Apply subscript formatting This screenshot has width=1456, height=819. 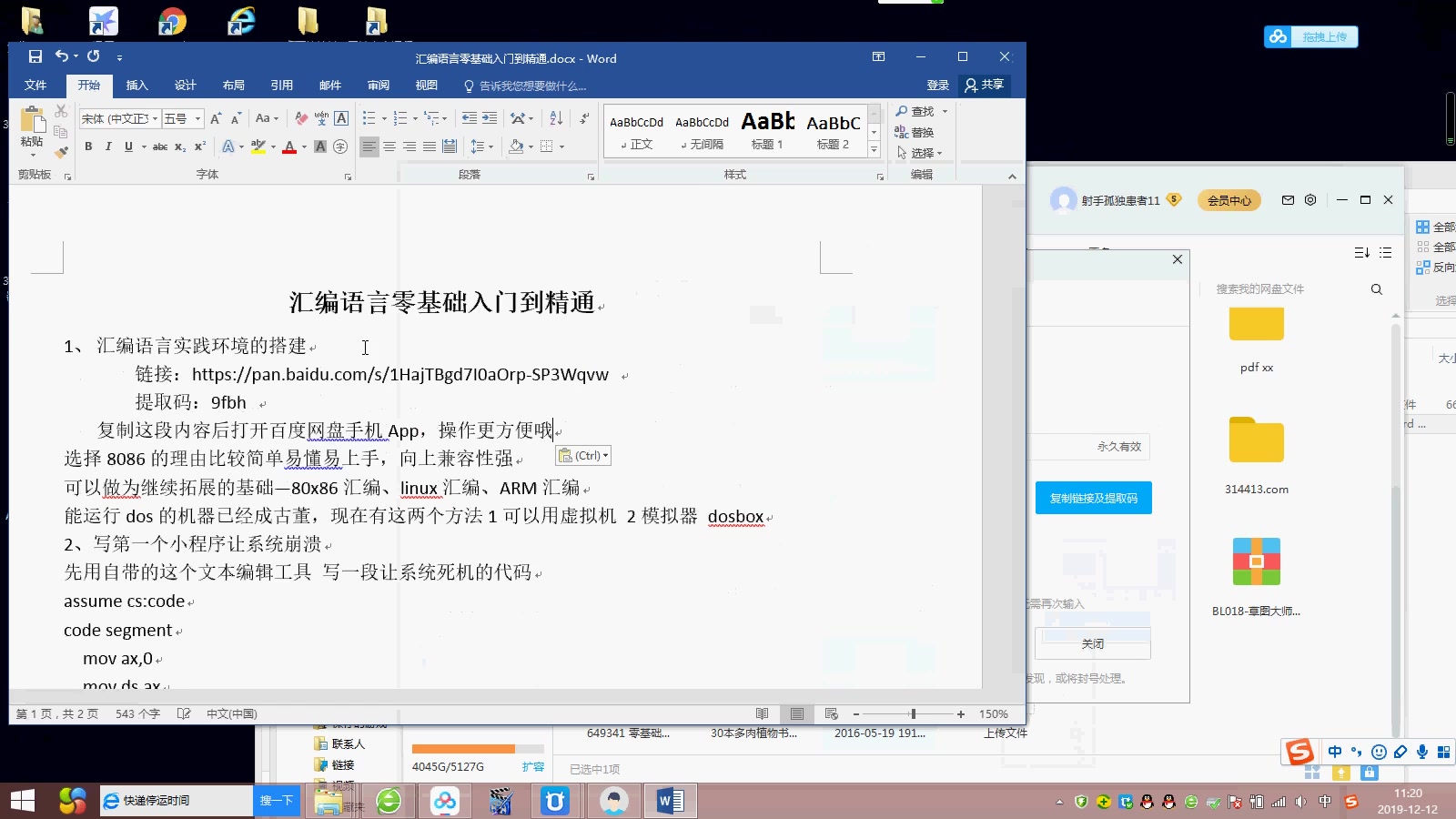point(180,147)
